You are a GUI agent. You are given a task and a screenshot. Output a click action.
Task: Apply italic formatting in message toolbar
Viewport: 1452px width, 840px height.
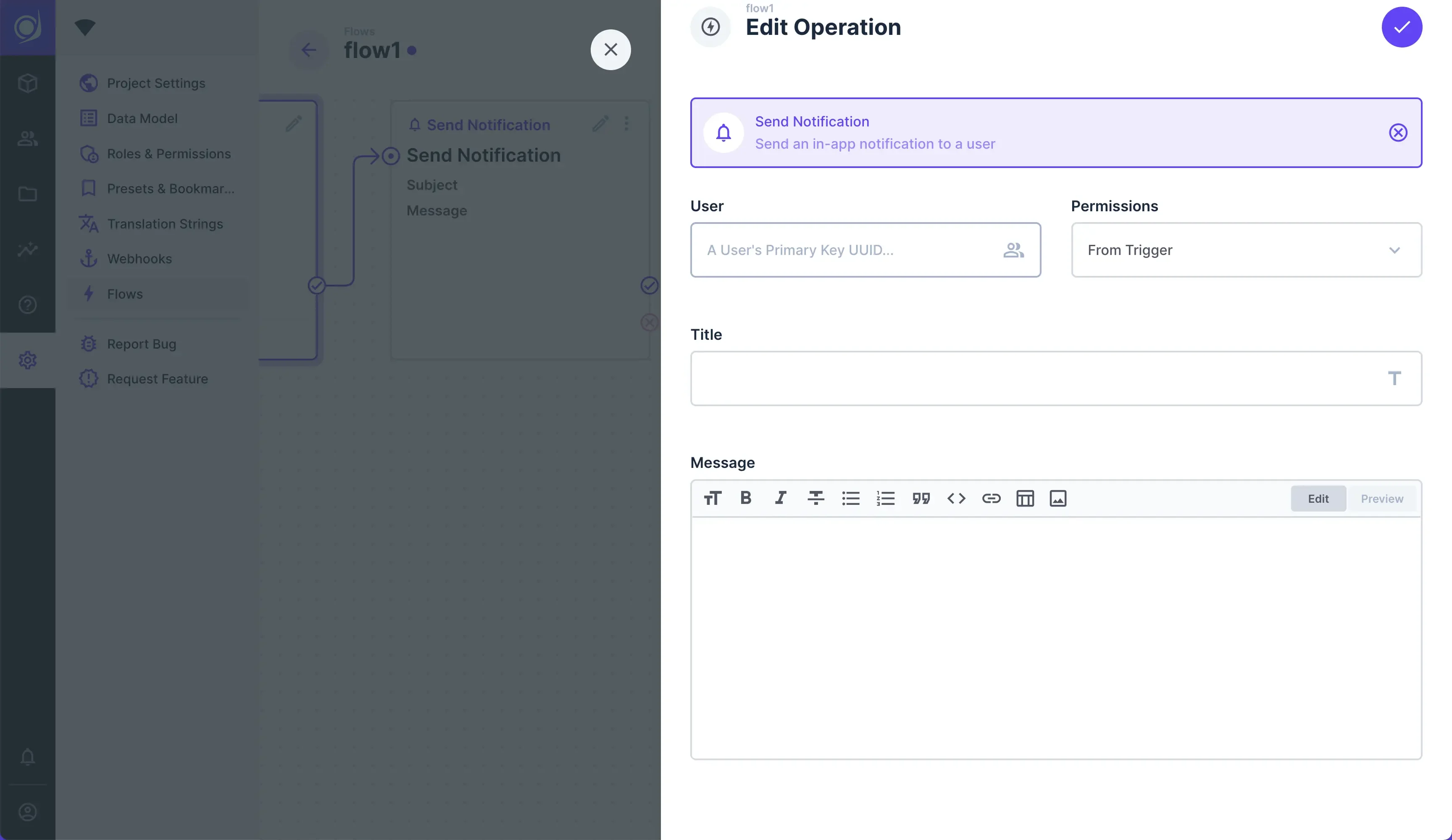(781, 499)
